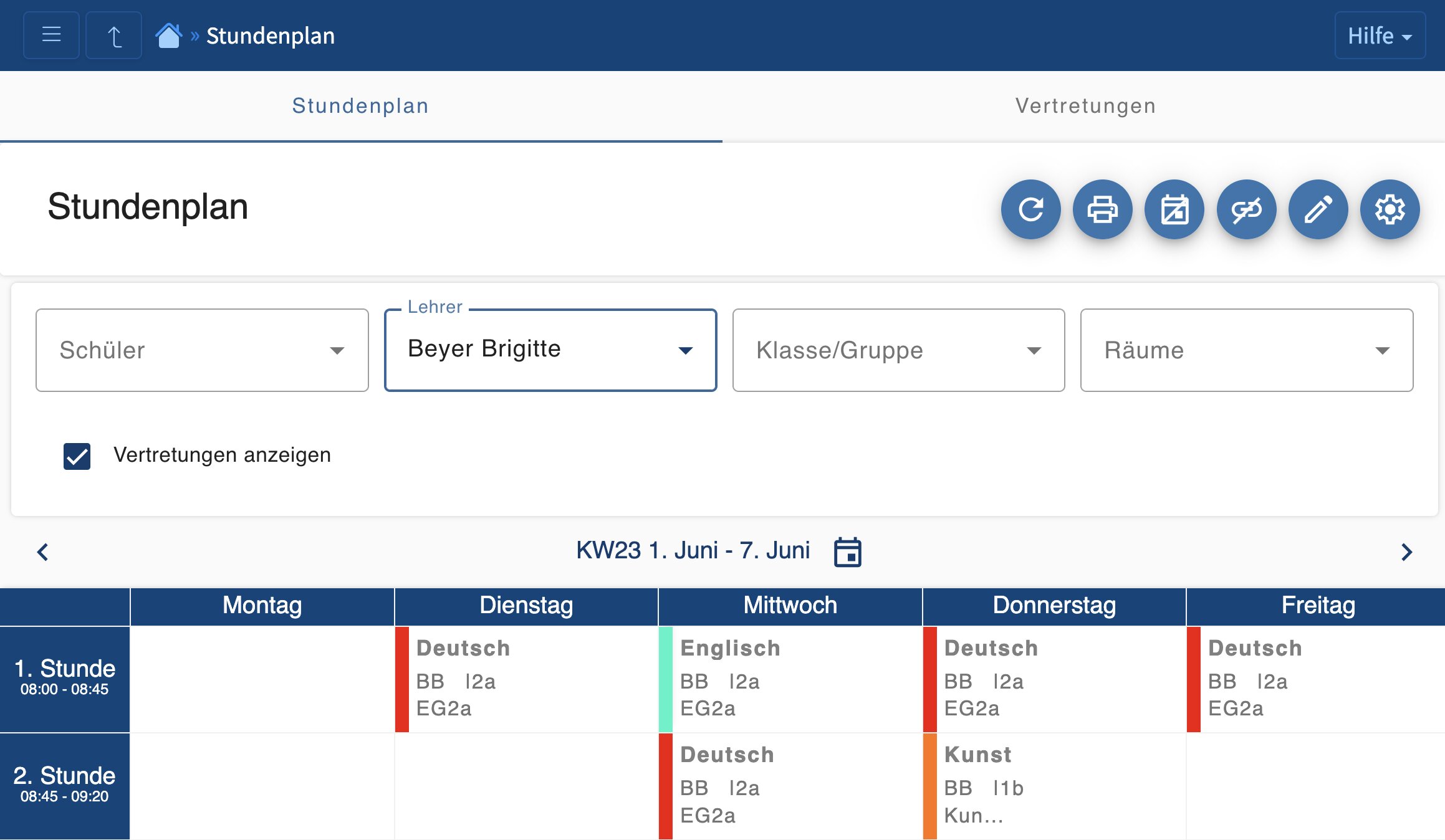Viewport: 1445px width, 840px height.
Task: Click the crossed-out link icon button
Action: point(1246,209)
